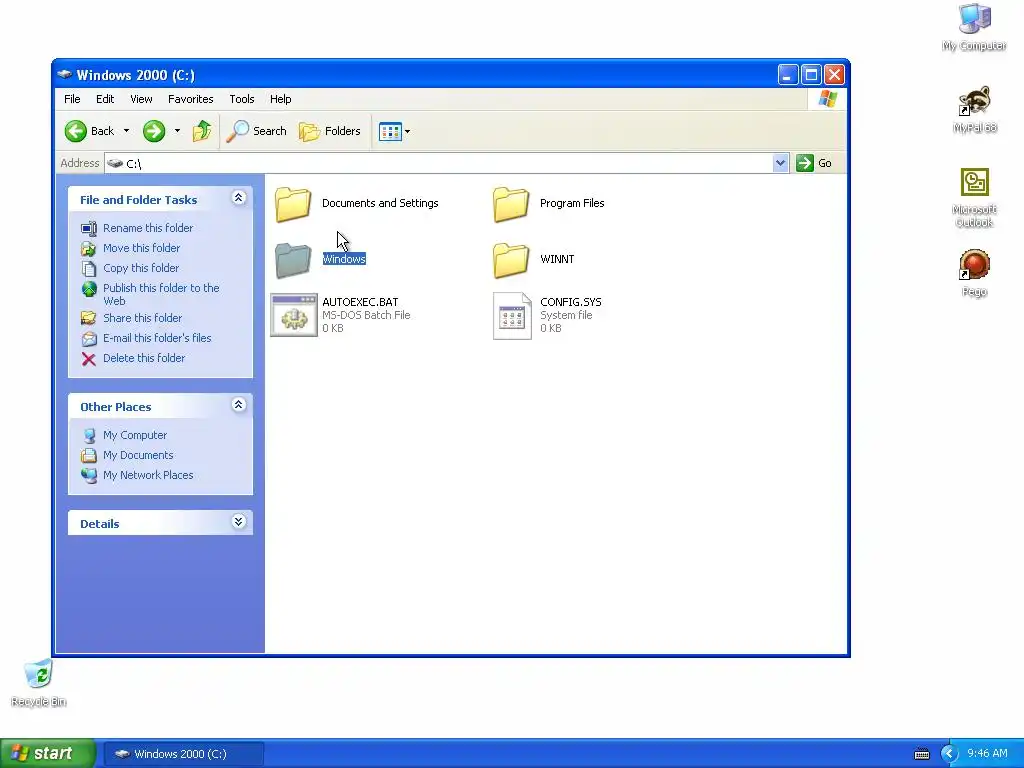Select the CONFIG.SYS file icon
Screen dimensions: 1024x768
point(512,316)
